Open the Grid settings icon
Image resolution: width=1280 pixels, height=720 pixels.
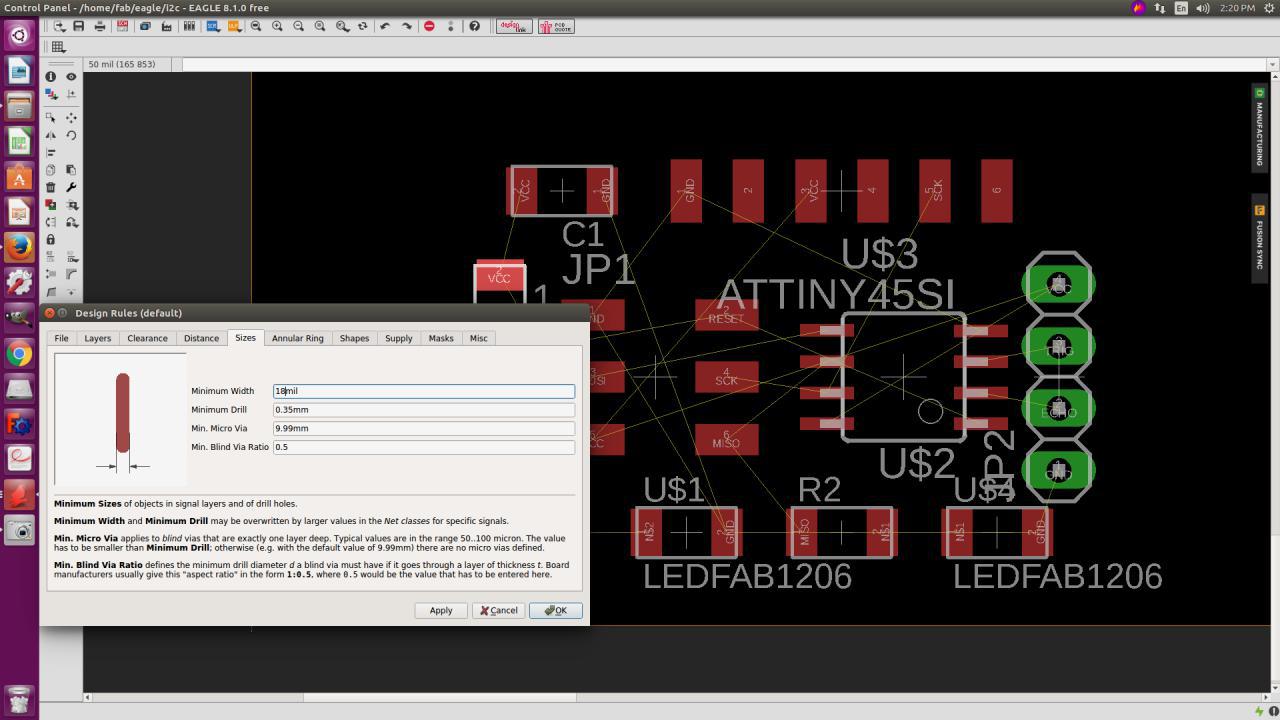[58, 47]
